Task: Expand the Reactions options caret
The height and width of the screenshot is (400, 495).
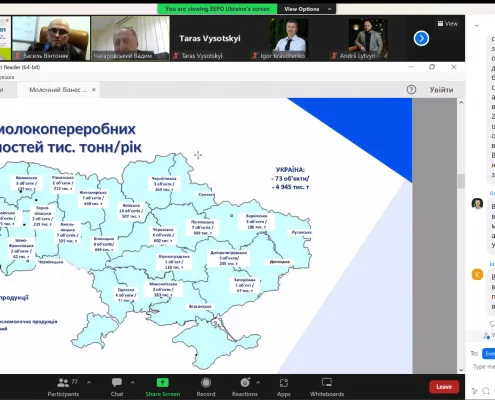Action: coord(258,382)
